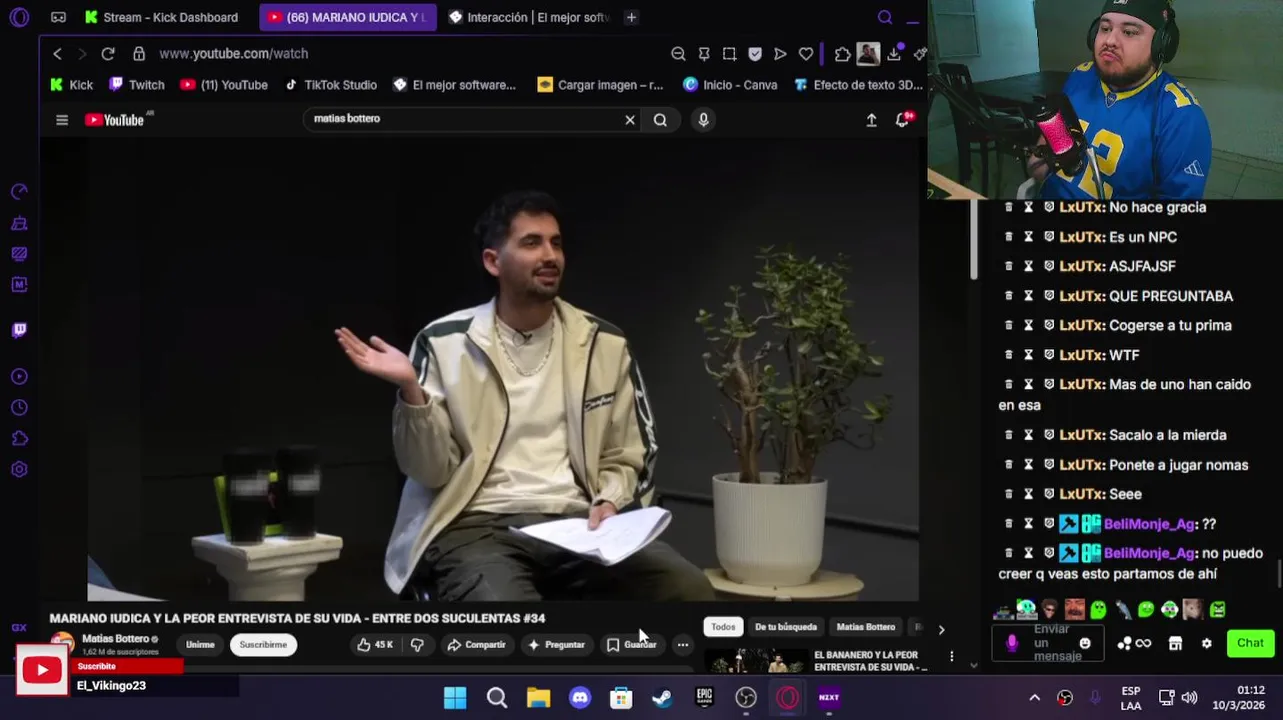Toggle voice search microphone on YouTube
The width and height of the screenshot is (1283, 720).
(704, 120)
